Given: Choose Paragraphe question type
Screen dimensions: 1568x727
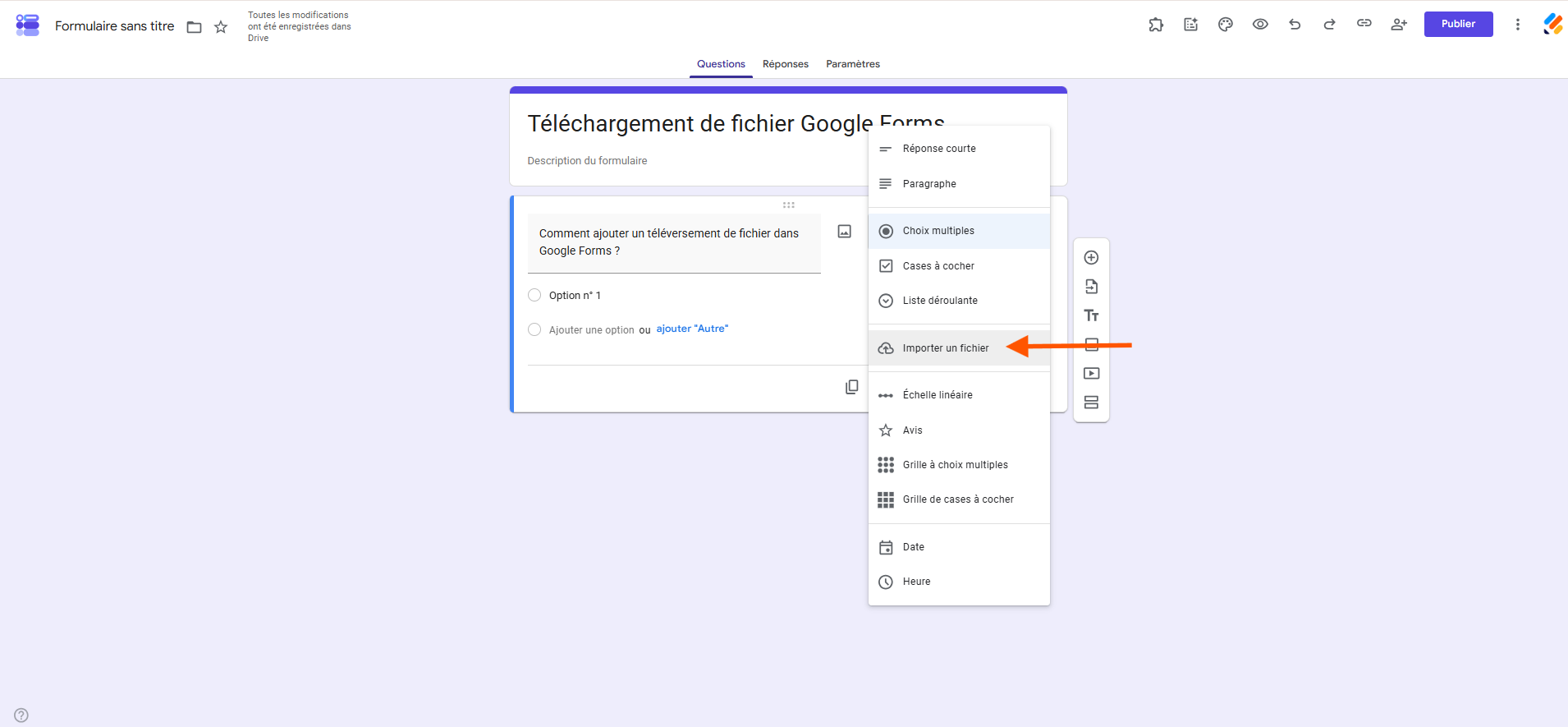Looking at the screenshot, I should pos(959,184).
